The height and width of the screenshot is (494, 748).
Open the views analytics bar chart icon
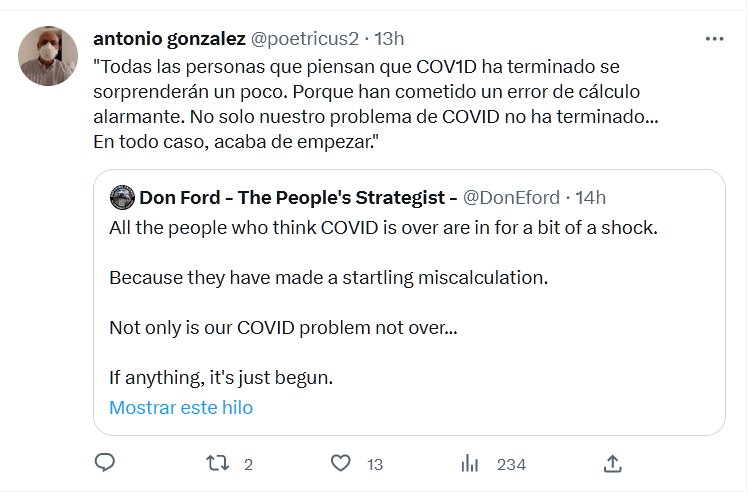point(470,463)
